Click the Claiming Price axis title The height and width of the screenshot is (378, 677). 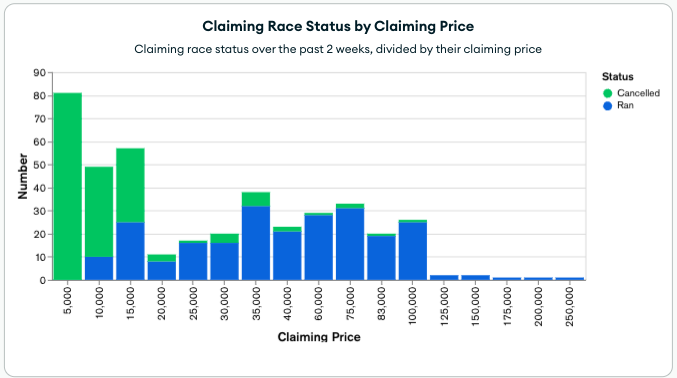coord(319,337)
